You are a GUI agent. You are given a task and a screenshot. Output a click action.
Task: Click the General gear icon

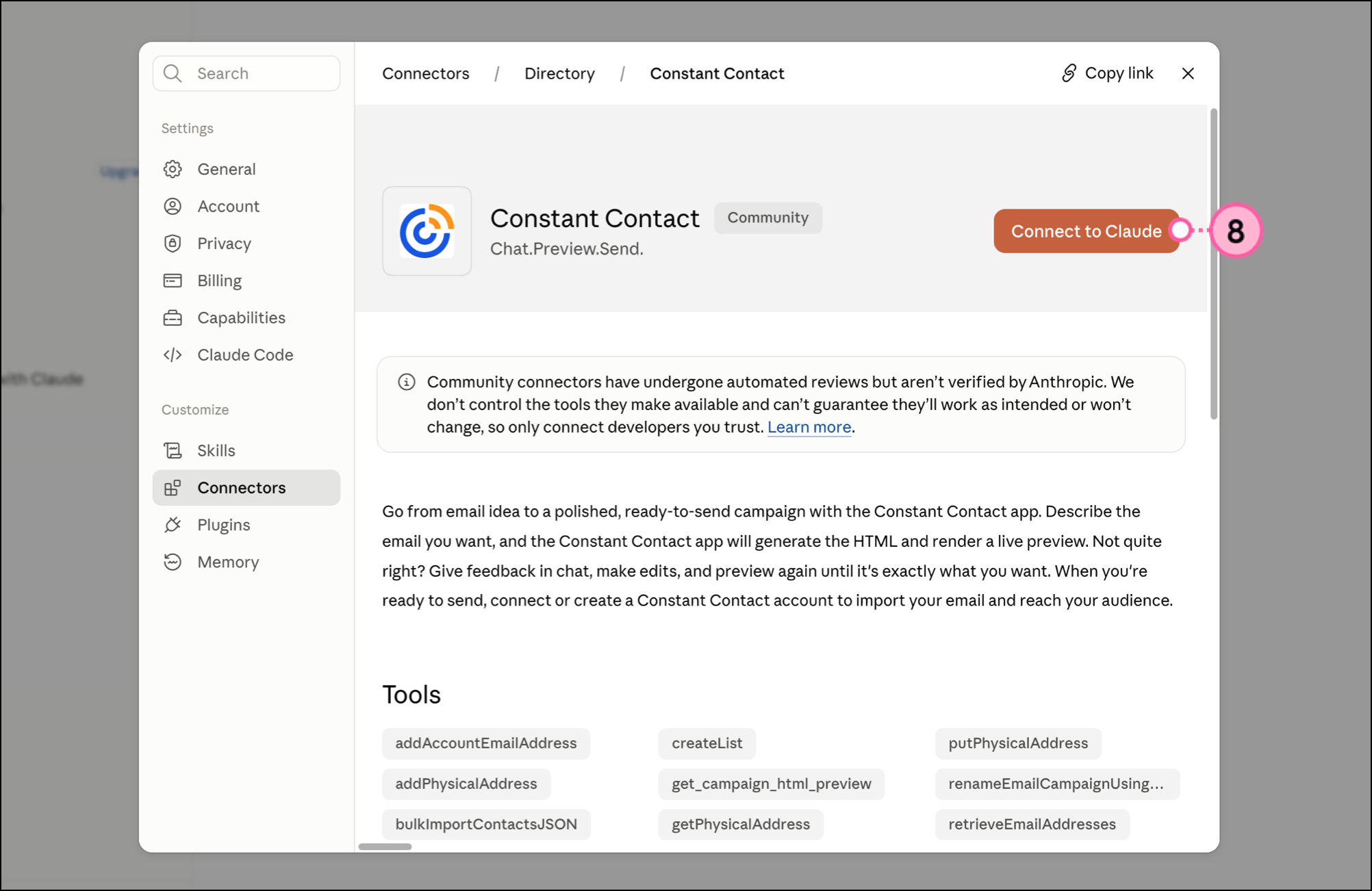173,169
